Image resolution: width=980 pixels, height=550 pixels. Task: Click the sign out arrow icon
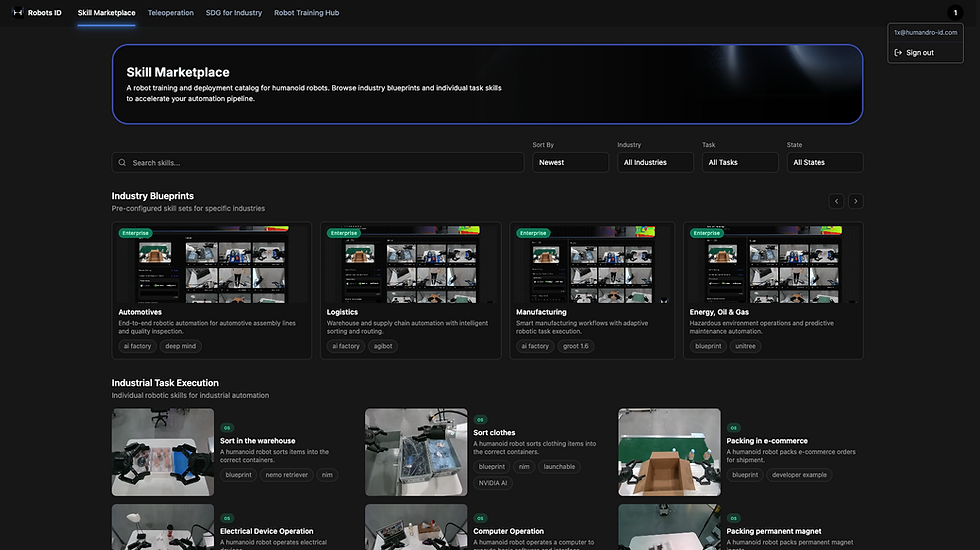coord(898,52)
